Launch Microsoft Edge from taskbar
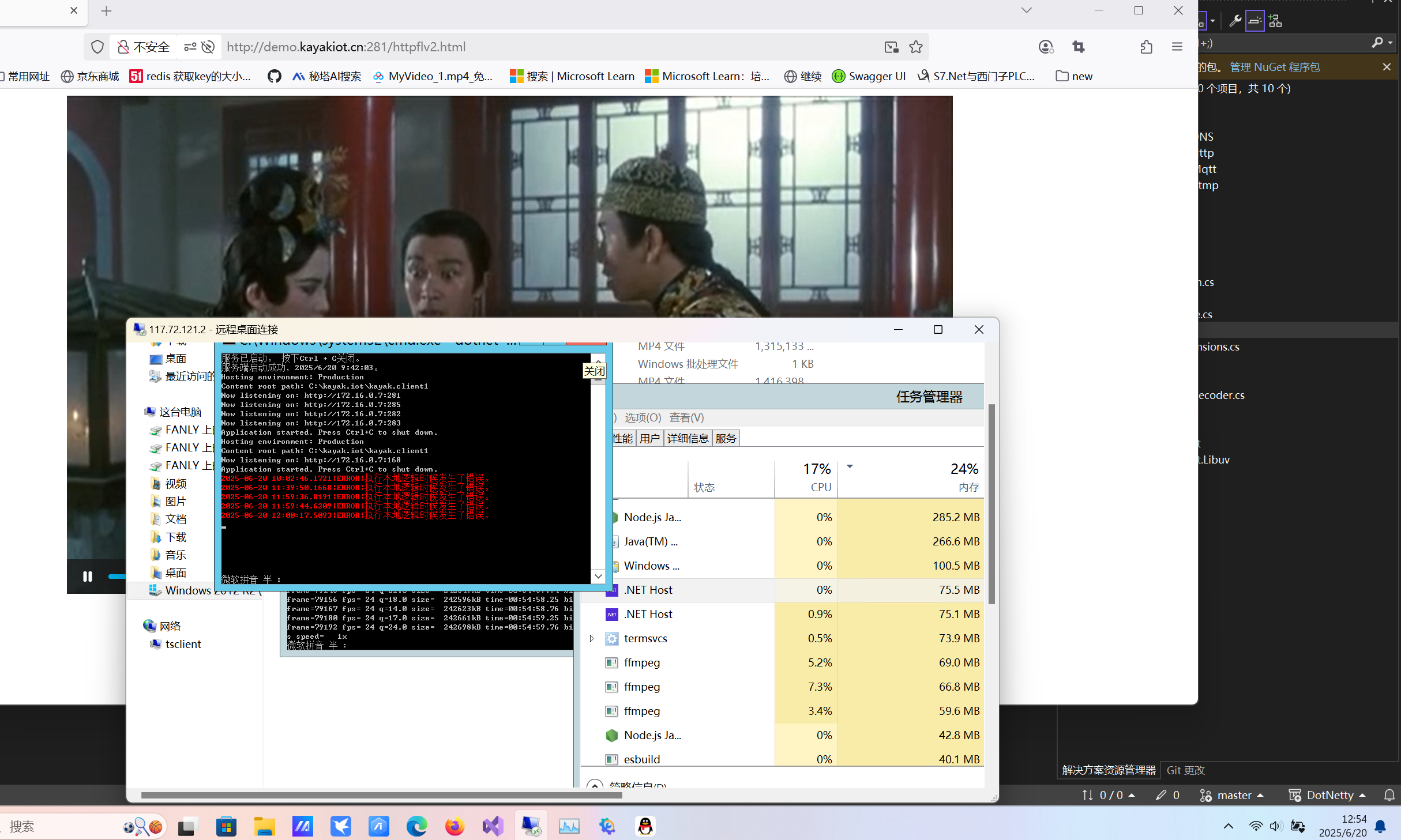Image resolution: width=1401 pixels, height=840 pixels. 416,826
